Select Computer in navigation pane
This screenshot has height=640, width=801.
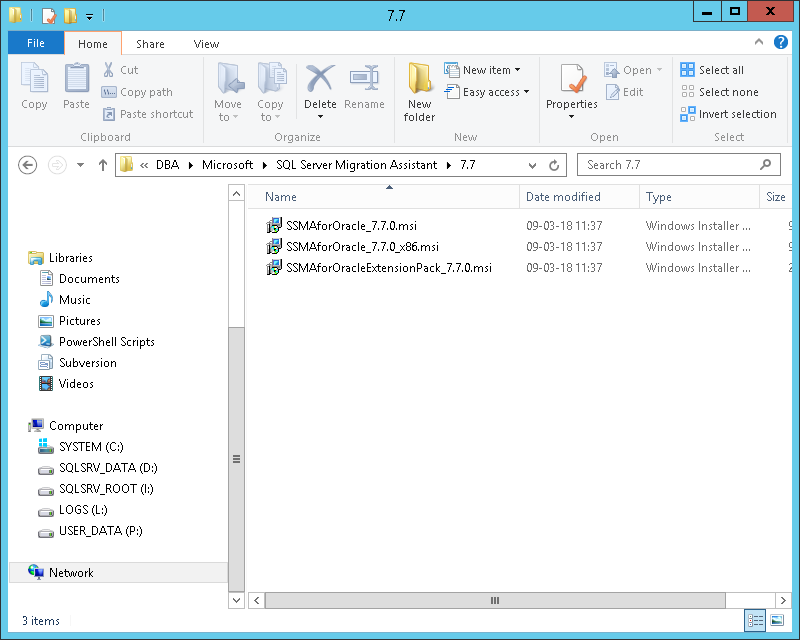(x=76, y=425)
